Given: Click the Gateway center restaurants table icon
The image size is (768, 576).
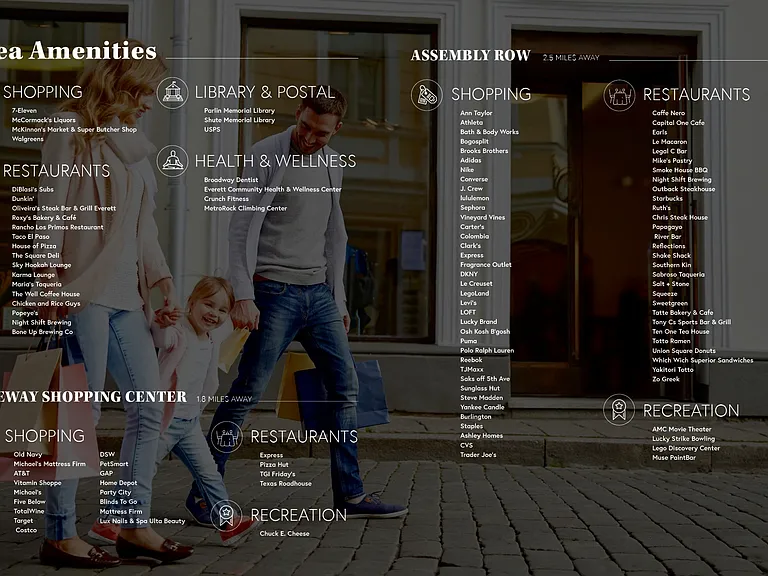Looking at the screenshot, I should click(x=227, y=437).
